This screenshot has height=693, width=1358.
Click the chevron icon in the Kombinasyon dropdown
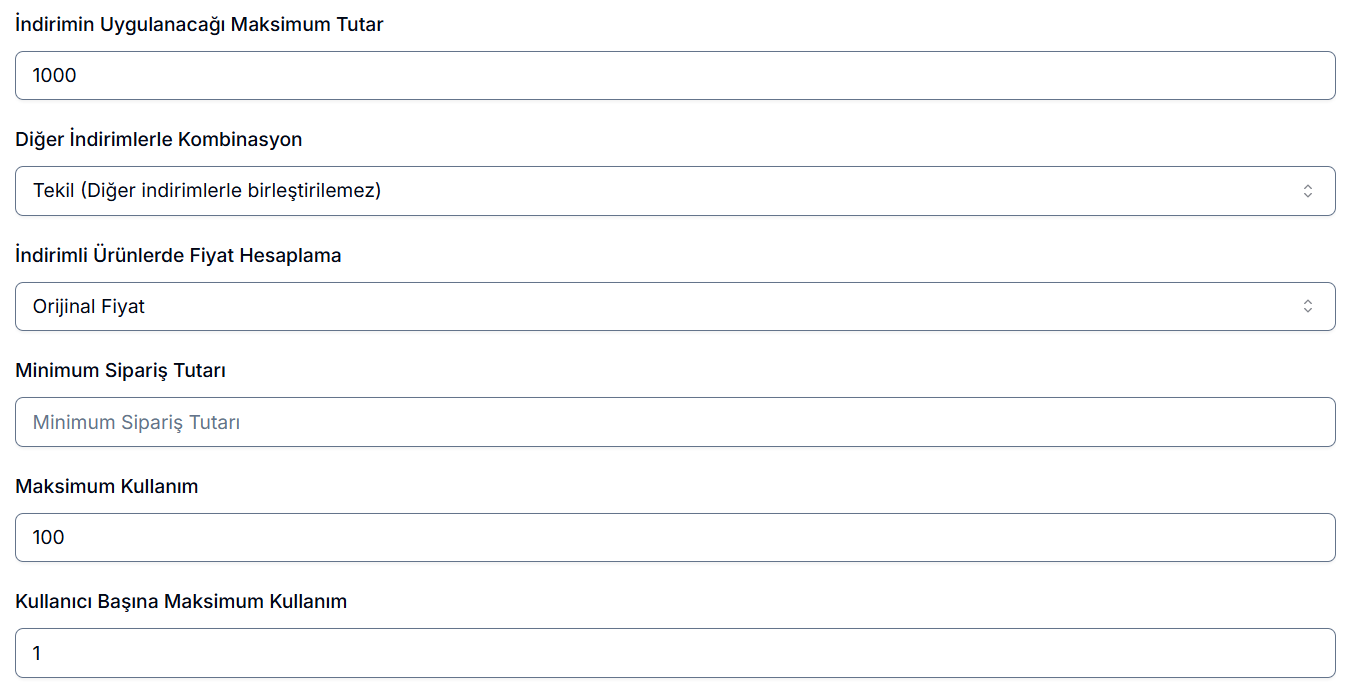click(x=1307, y=191)
